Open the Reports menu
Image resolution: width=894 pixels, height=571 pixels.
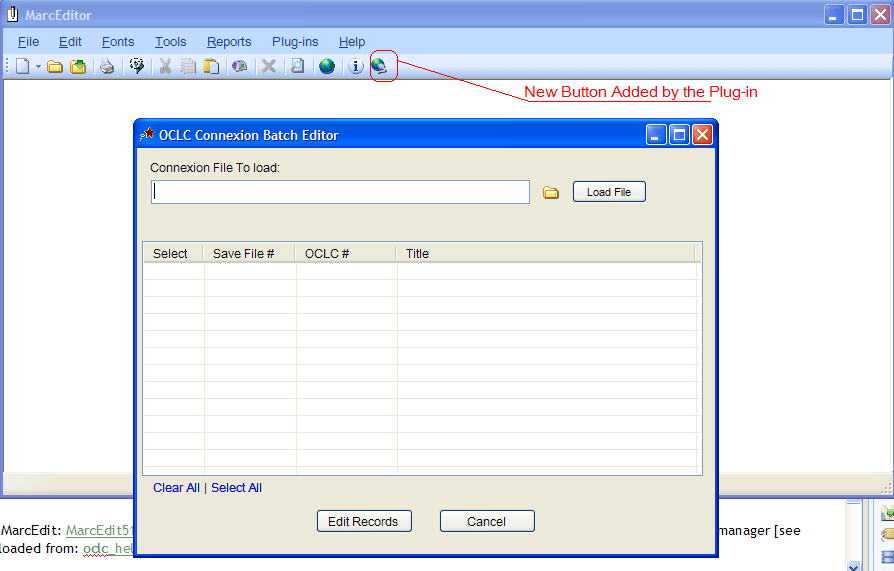coord(229,42)
